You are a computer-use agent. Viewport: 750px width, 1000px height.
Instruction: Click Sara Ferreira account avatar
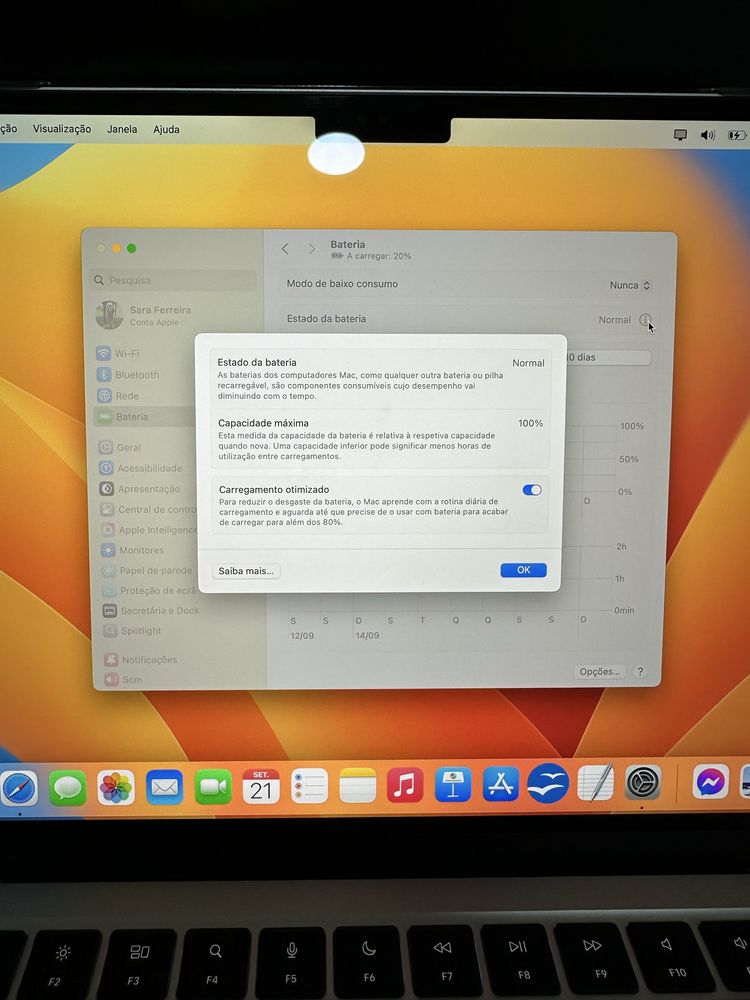109,315
